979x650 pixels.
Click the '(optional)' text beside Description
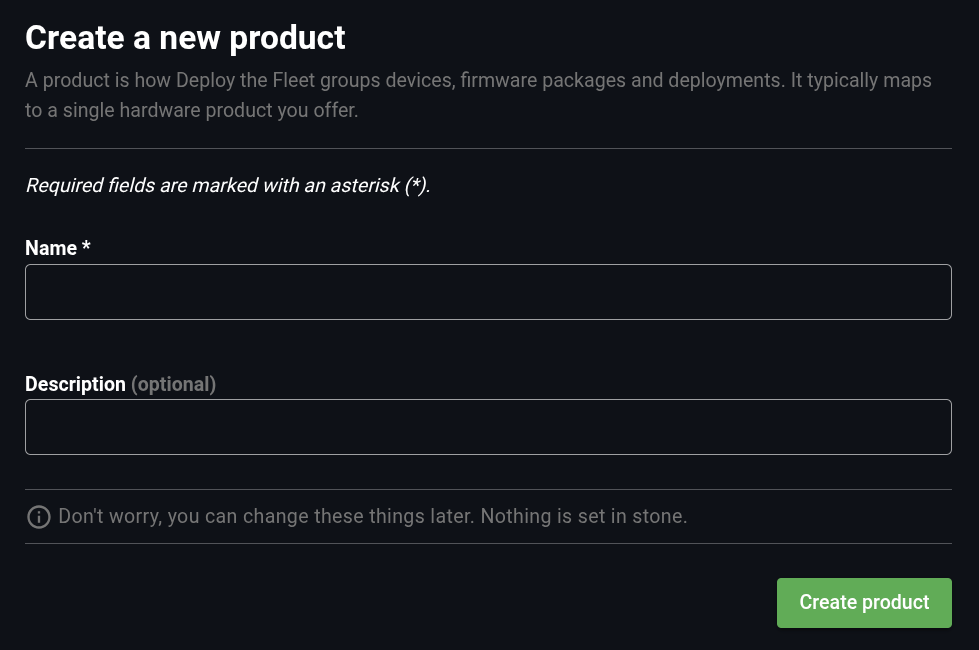coord(173,384)
